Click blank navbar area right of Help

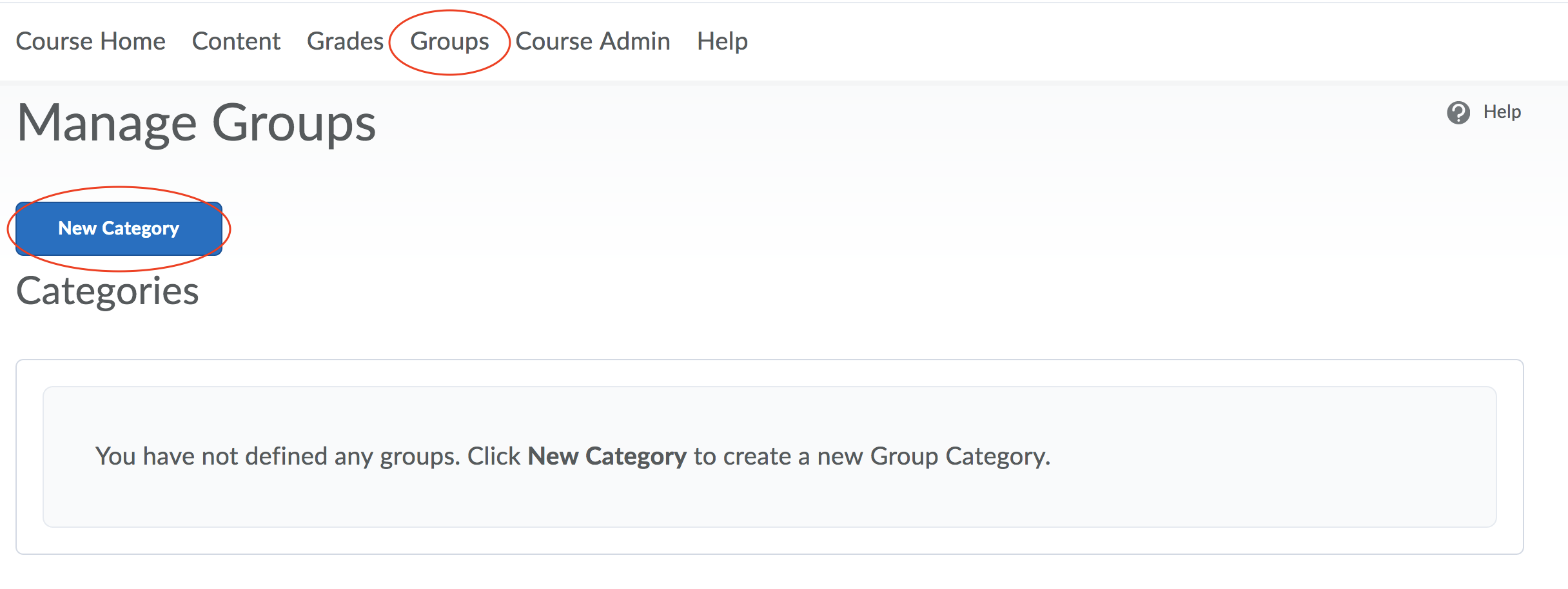(1096, 41)
